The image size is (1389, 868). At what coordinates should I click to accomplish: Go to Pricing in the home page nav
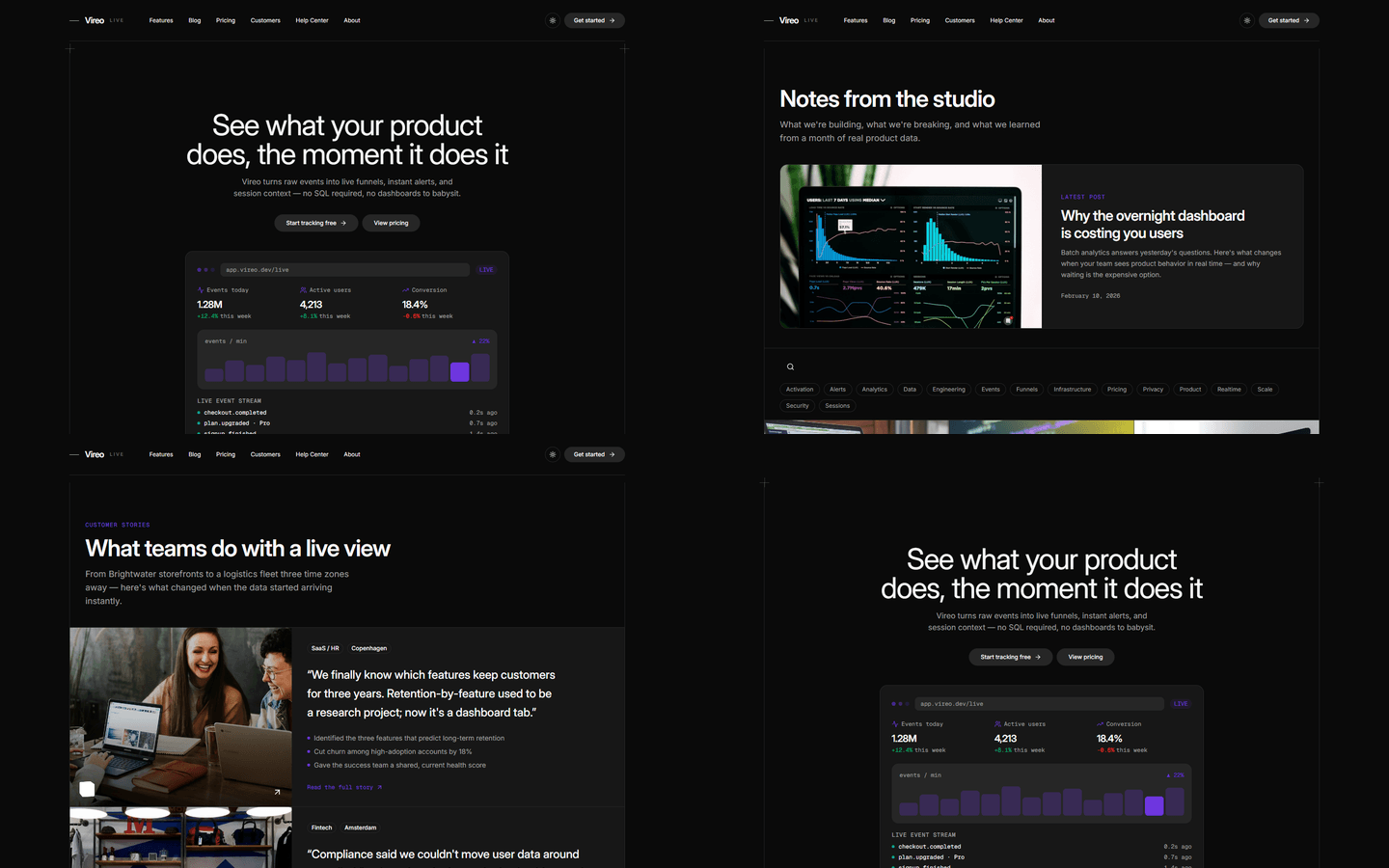226,20
